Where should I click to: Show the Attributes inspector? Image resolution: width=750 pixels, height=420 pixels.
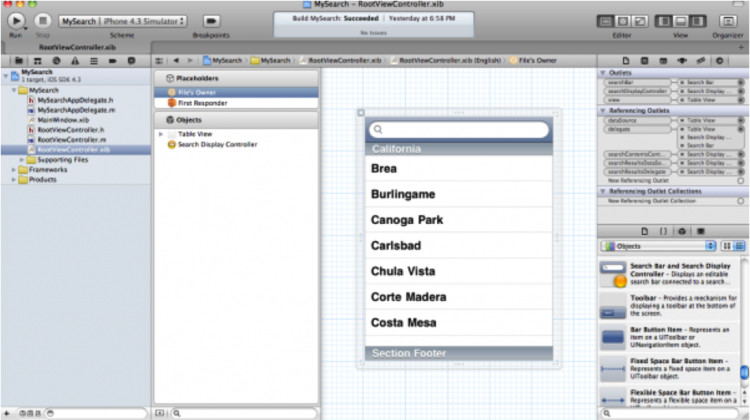click(x=682, y=61)
